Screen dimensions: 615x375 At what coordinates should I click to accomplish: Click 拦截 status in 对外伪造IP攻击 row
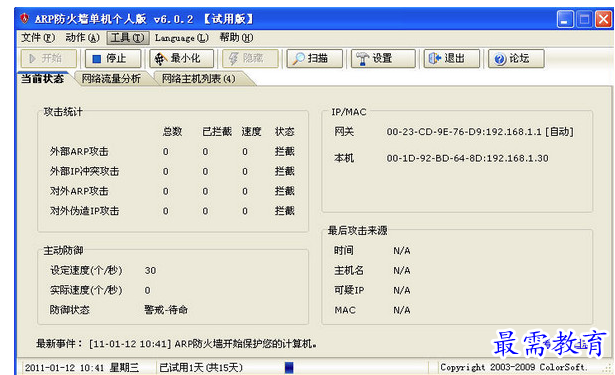(x=284, y=211)
